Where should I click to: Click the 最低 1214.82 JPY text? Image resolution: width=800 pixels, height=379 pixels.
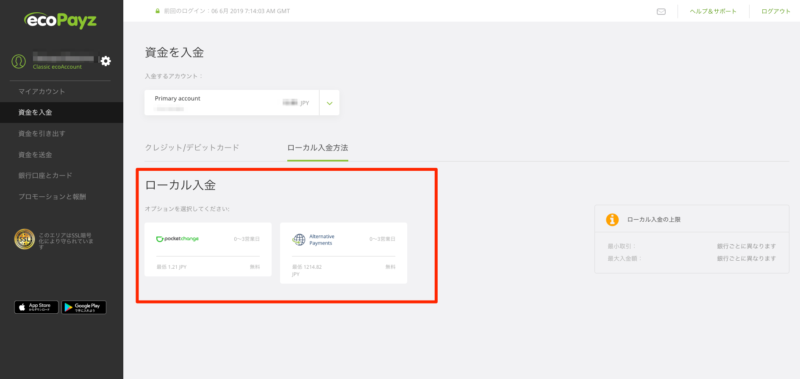307,270
